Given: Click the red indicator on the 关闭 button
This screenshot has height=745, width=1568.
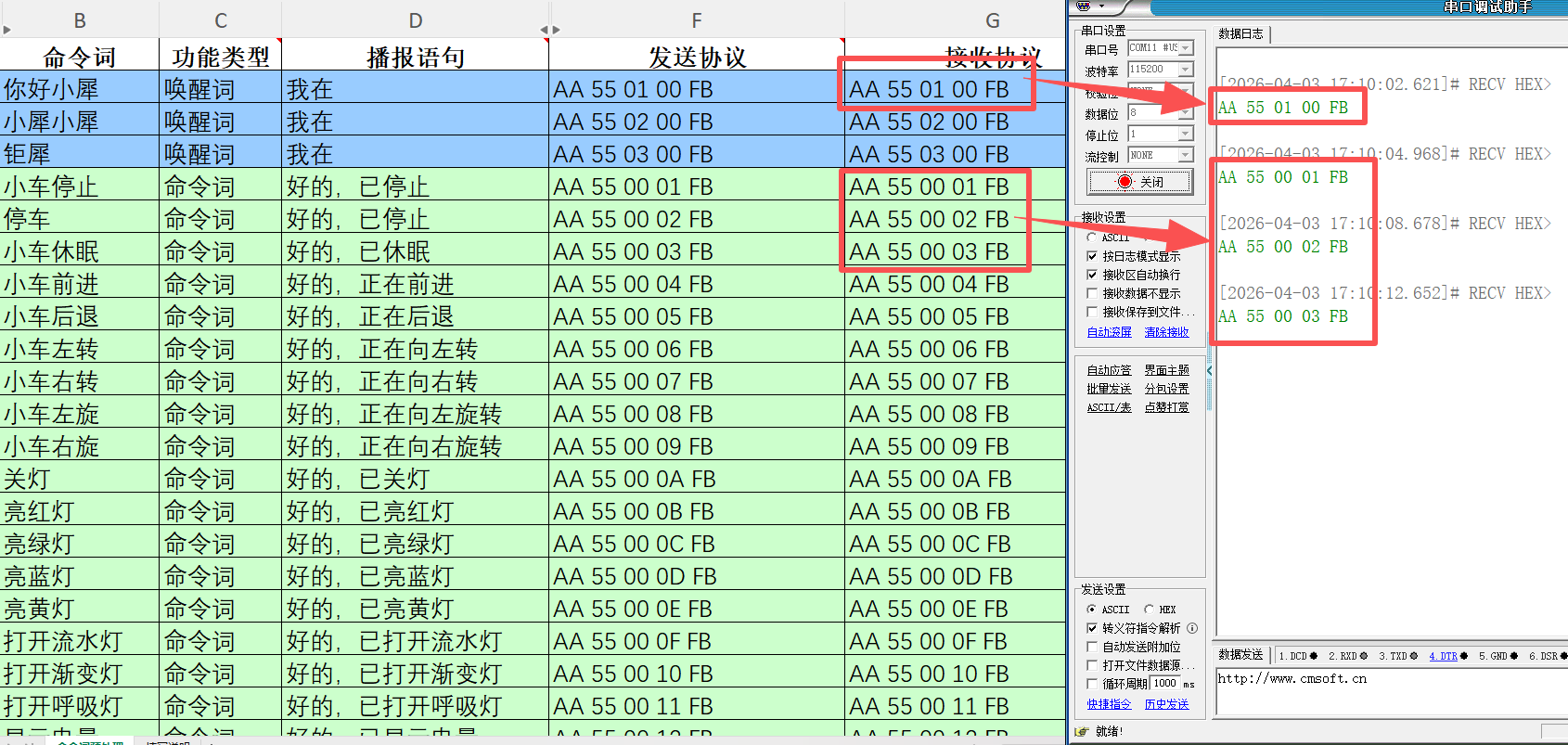Looking at the screenshot, I should pyautogui.click(x=1125, y=182).
